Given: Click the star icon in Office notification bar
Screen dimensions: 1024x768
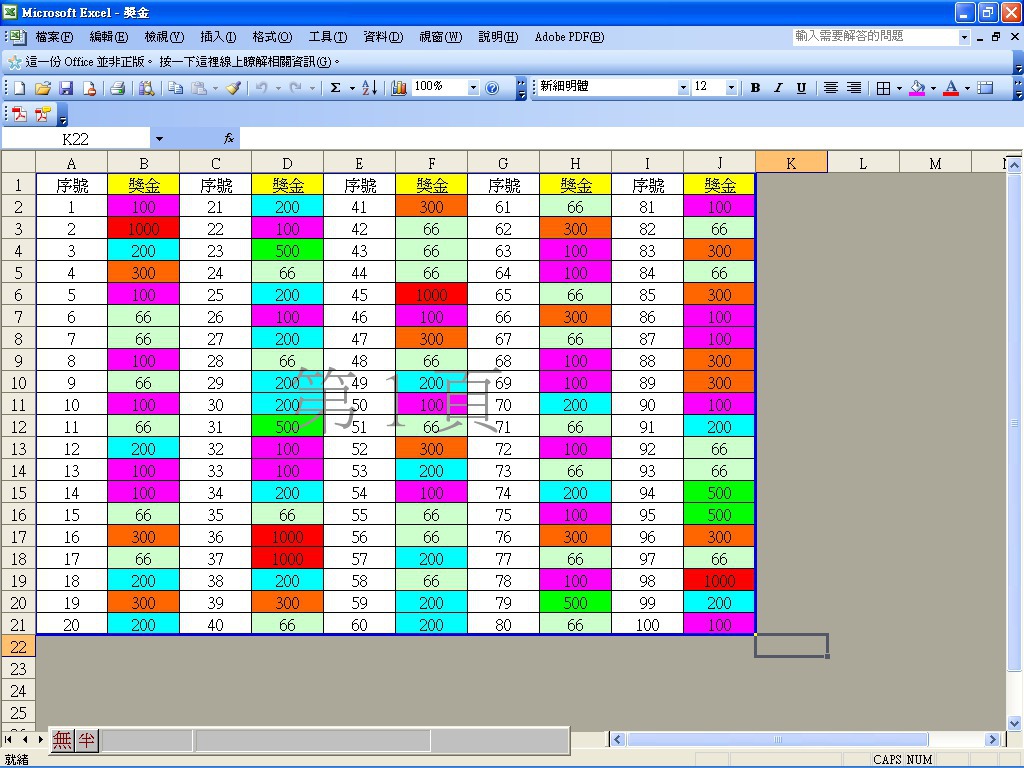Looking at the screenshot, I should click(14, 62).
